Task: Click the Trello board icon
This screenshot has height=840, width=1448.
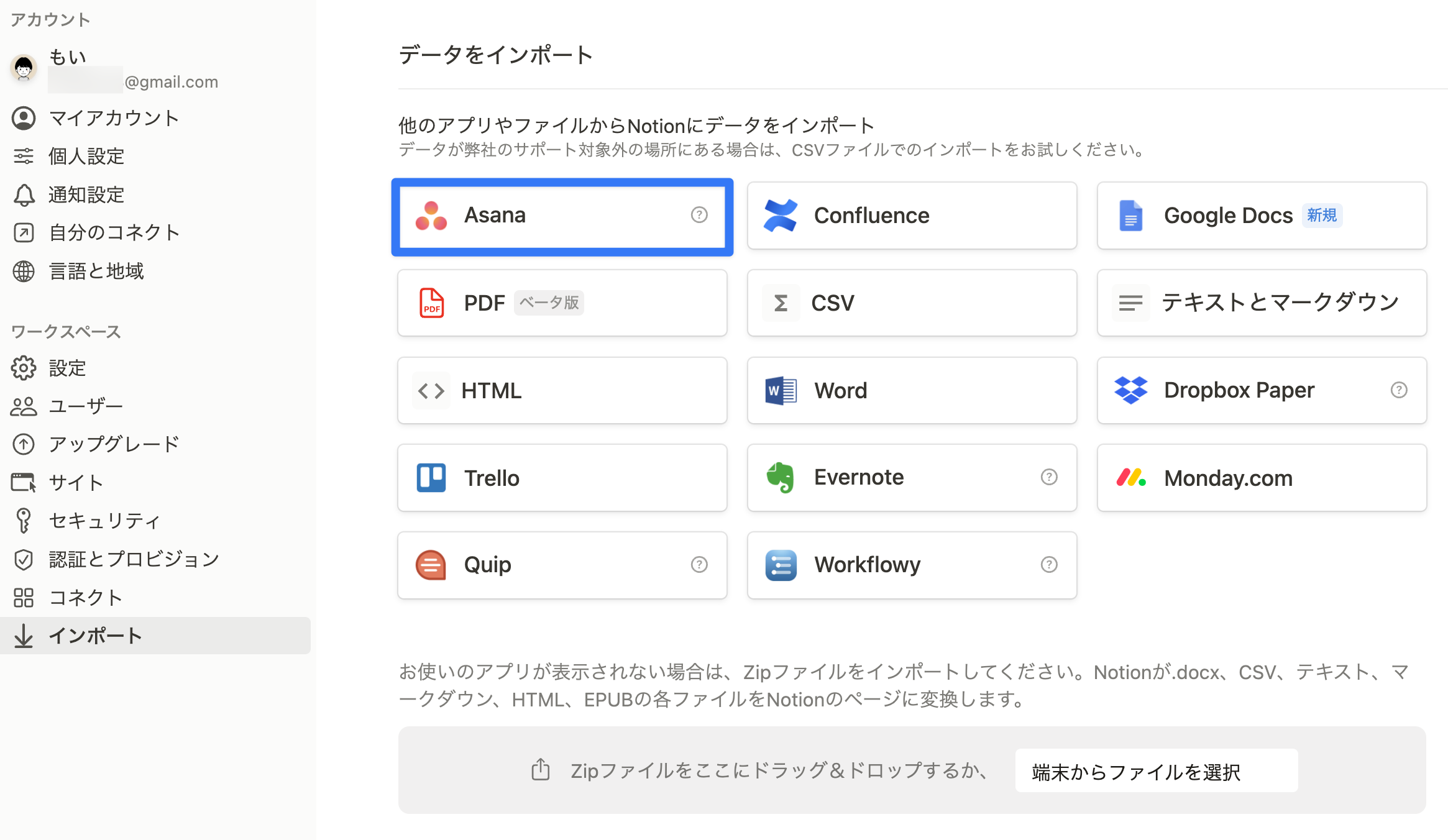Action: pyautogui.click(x=431, y=478)
